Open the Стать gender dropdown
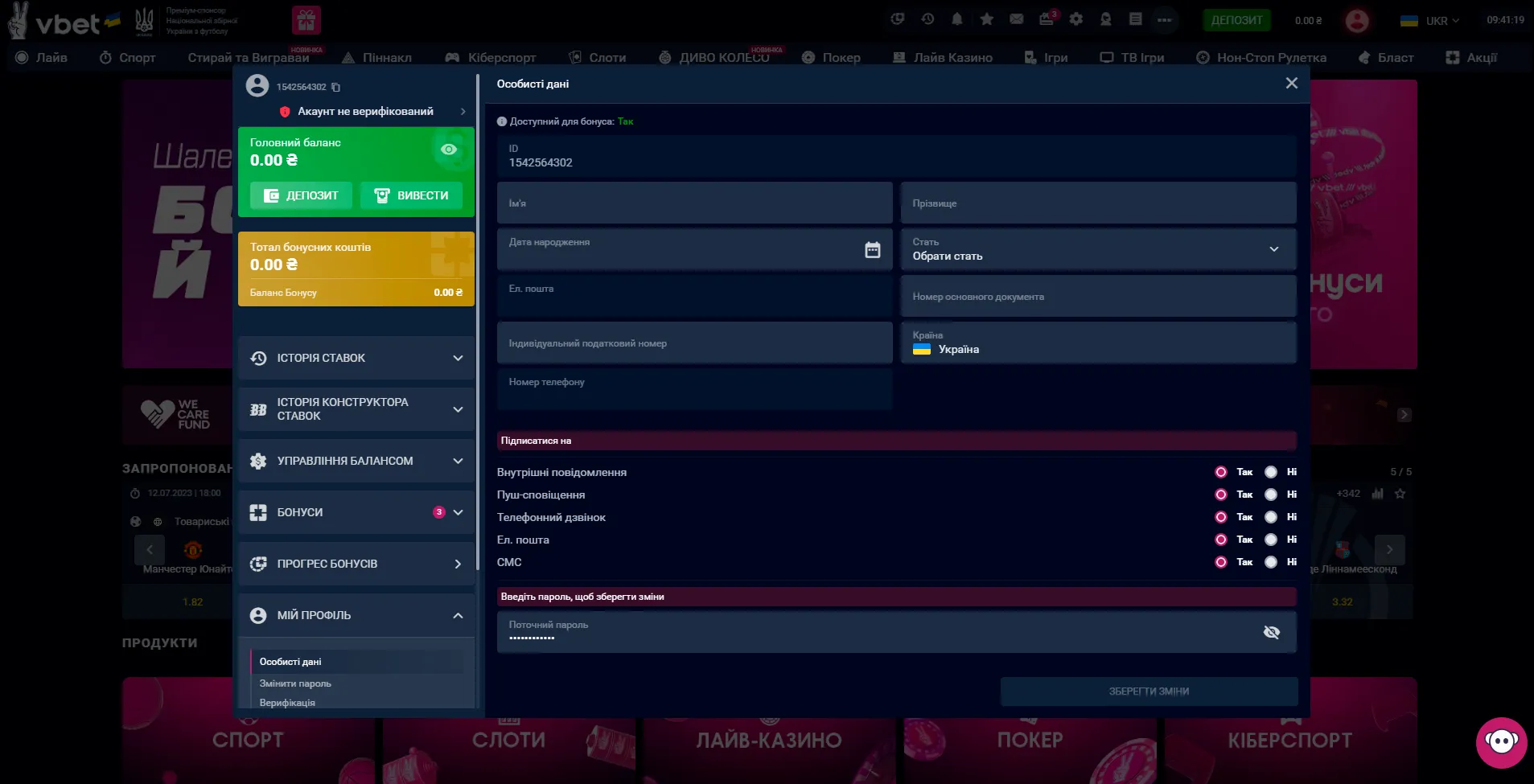The height and width of the screenshot is (784, 1534). click(1098, 249)
